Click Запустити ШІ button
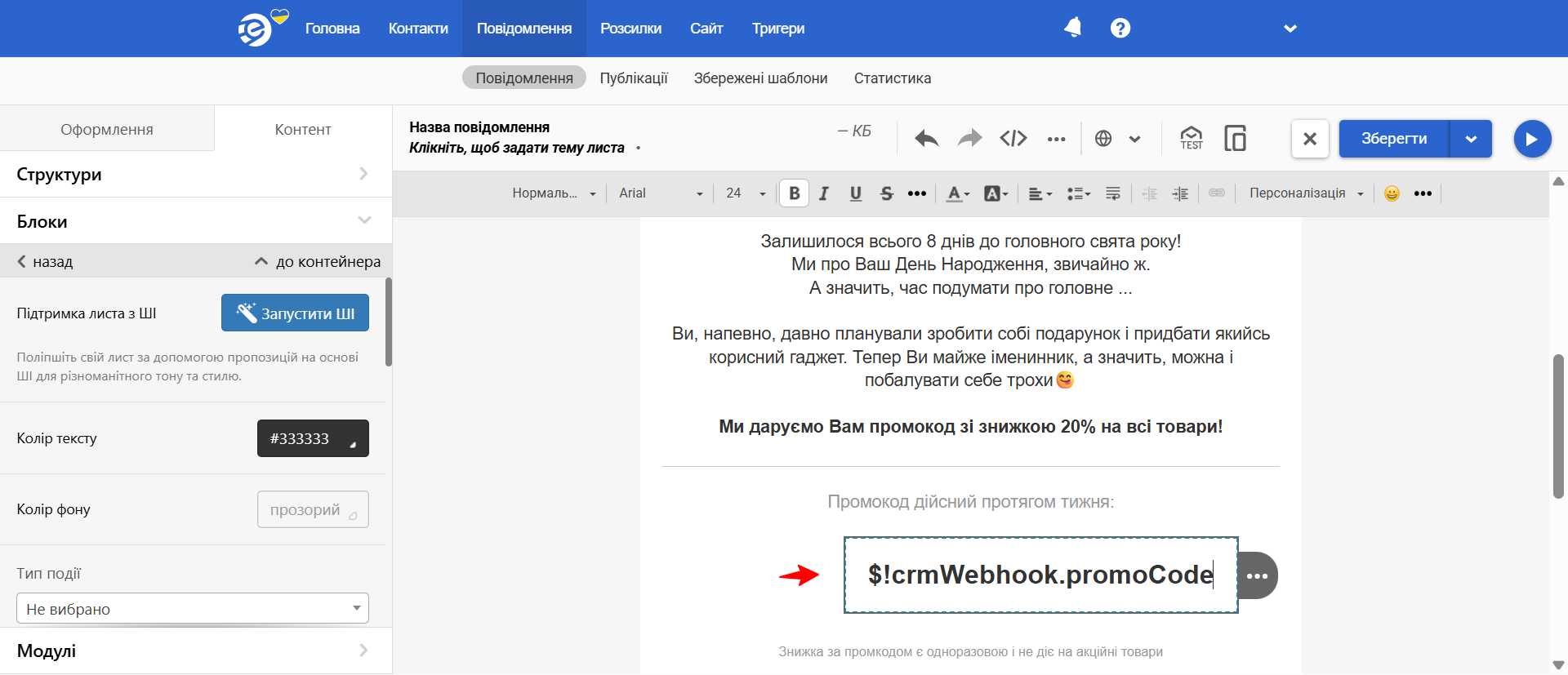1568x675 pixels. coord(295,313)
